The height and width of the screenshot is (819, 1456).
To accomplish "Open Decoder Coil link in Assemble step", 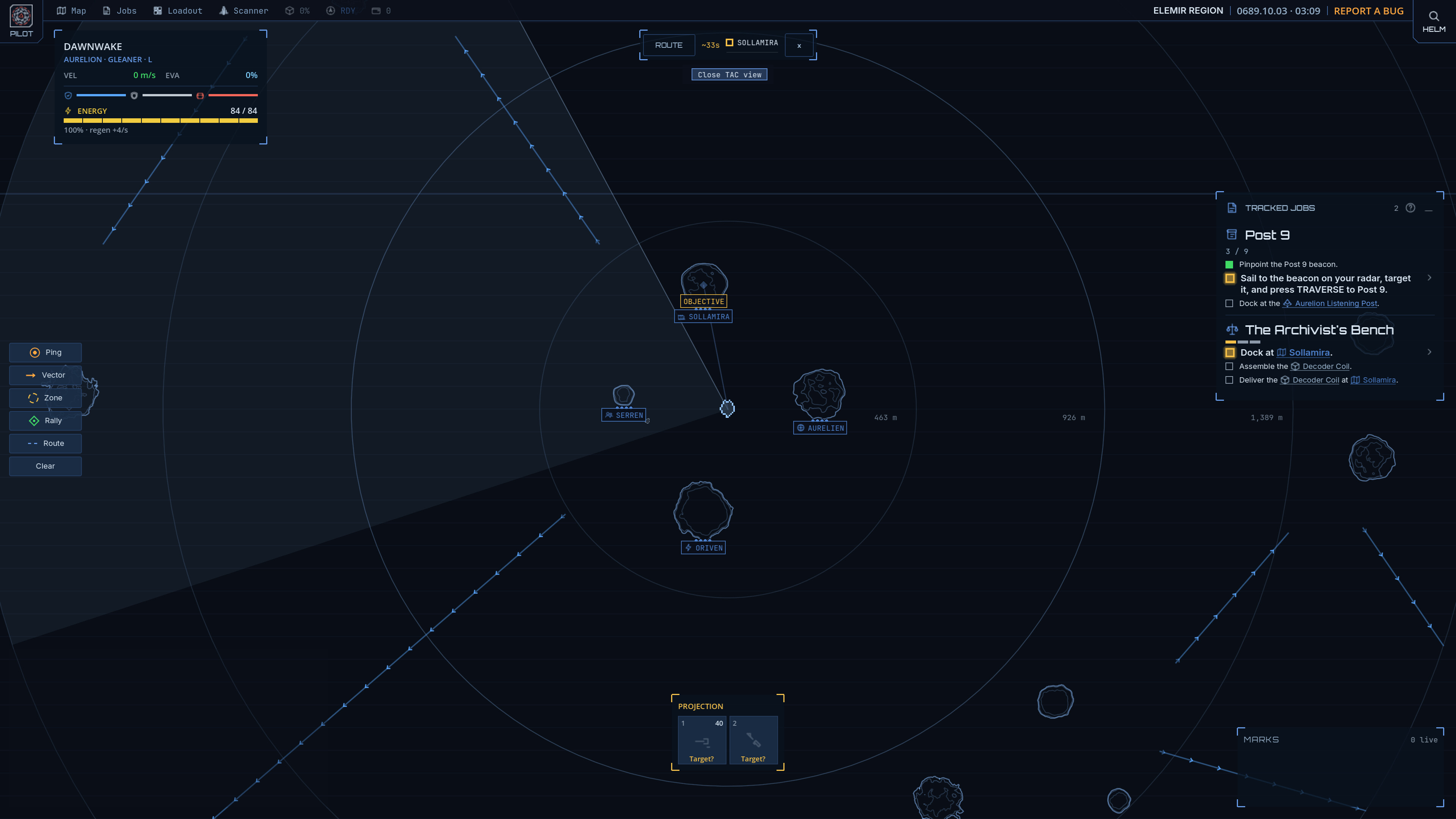I will 1320,366.
